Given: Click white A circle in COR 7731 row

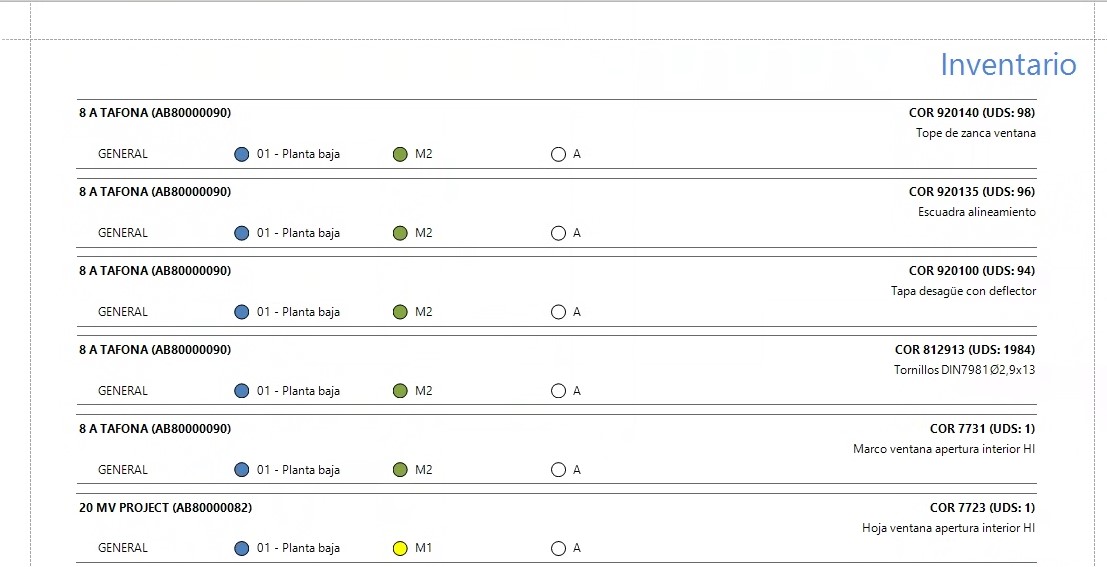Looking at the screenshot, I should coord(558,470).
